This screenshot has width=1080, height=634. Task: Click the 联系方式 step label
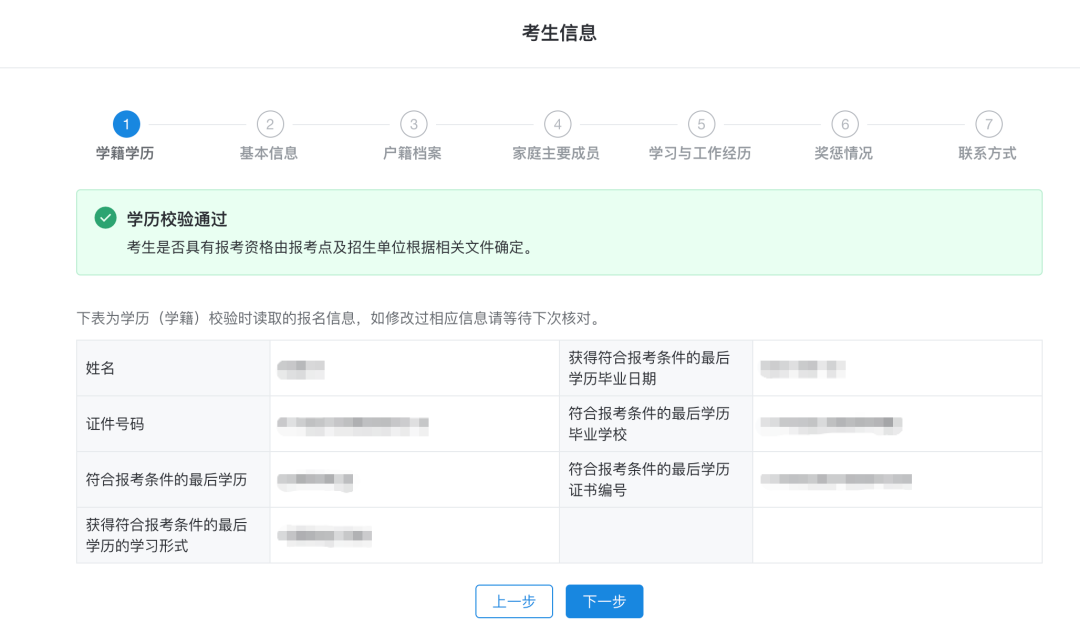click(988, 153)
